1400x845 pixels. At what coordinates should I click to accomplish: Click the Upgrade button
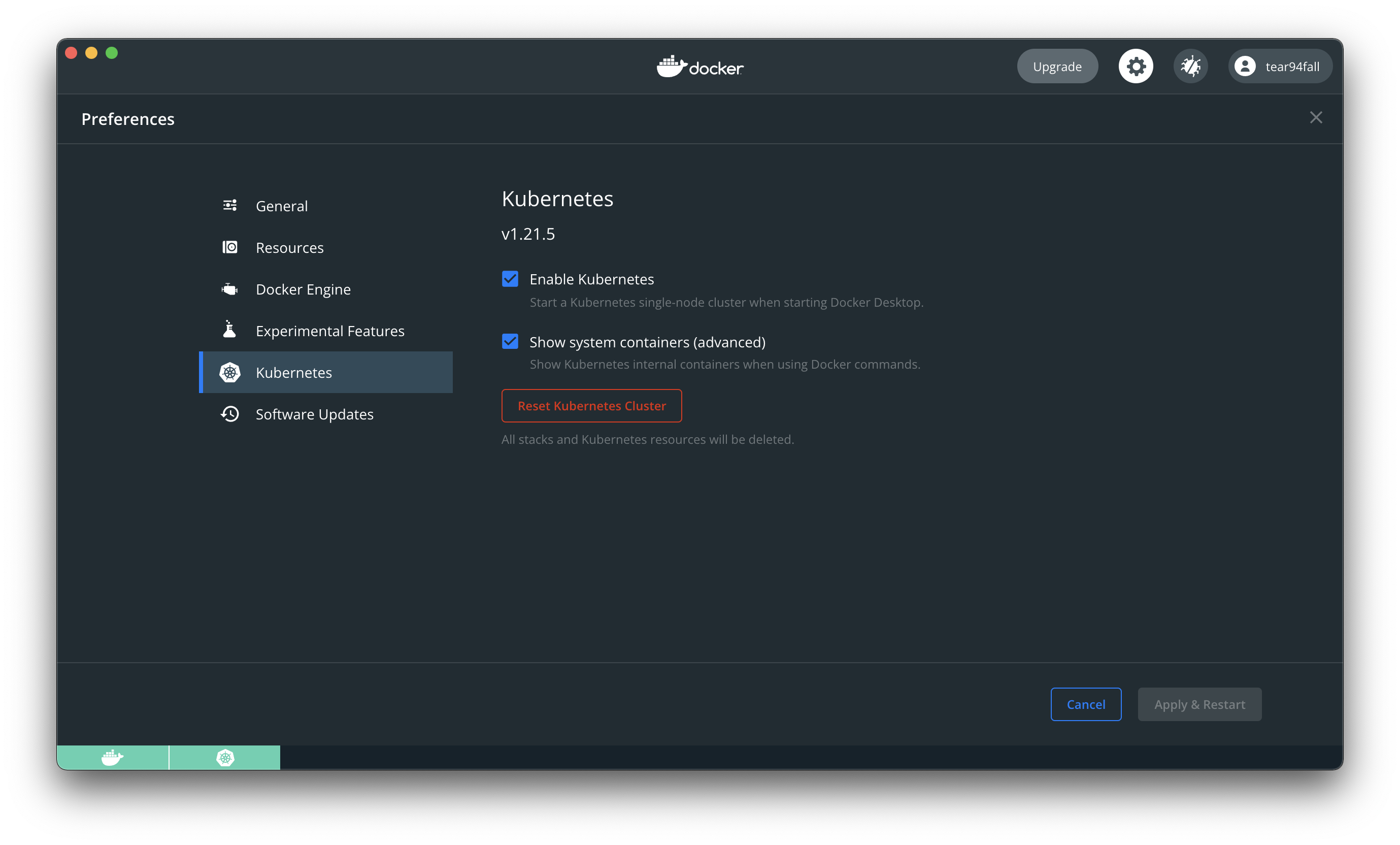(x=1057, y=67)
